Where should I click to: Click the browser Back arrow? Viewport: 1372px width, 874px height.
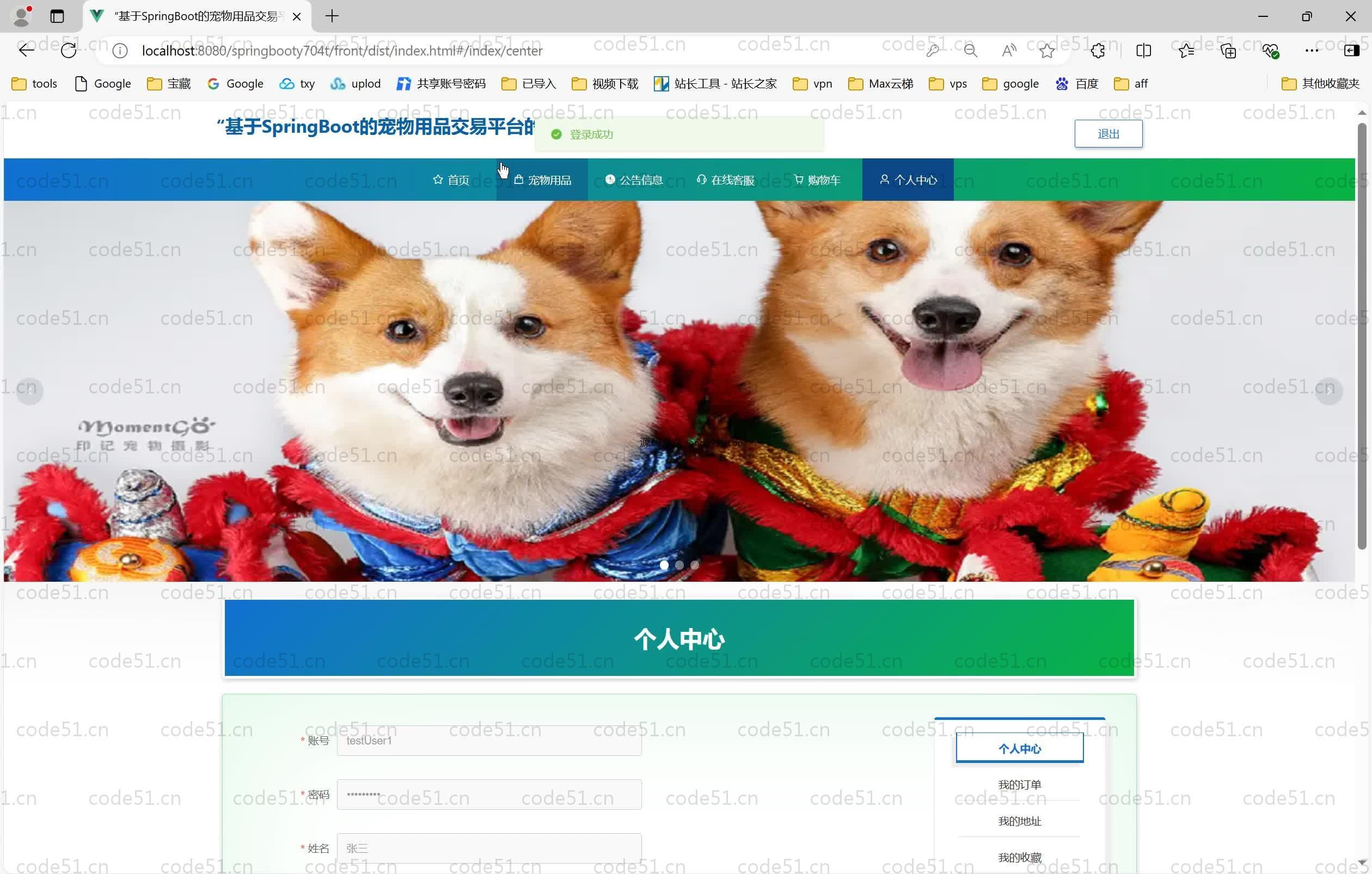(x=26, y=51)
